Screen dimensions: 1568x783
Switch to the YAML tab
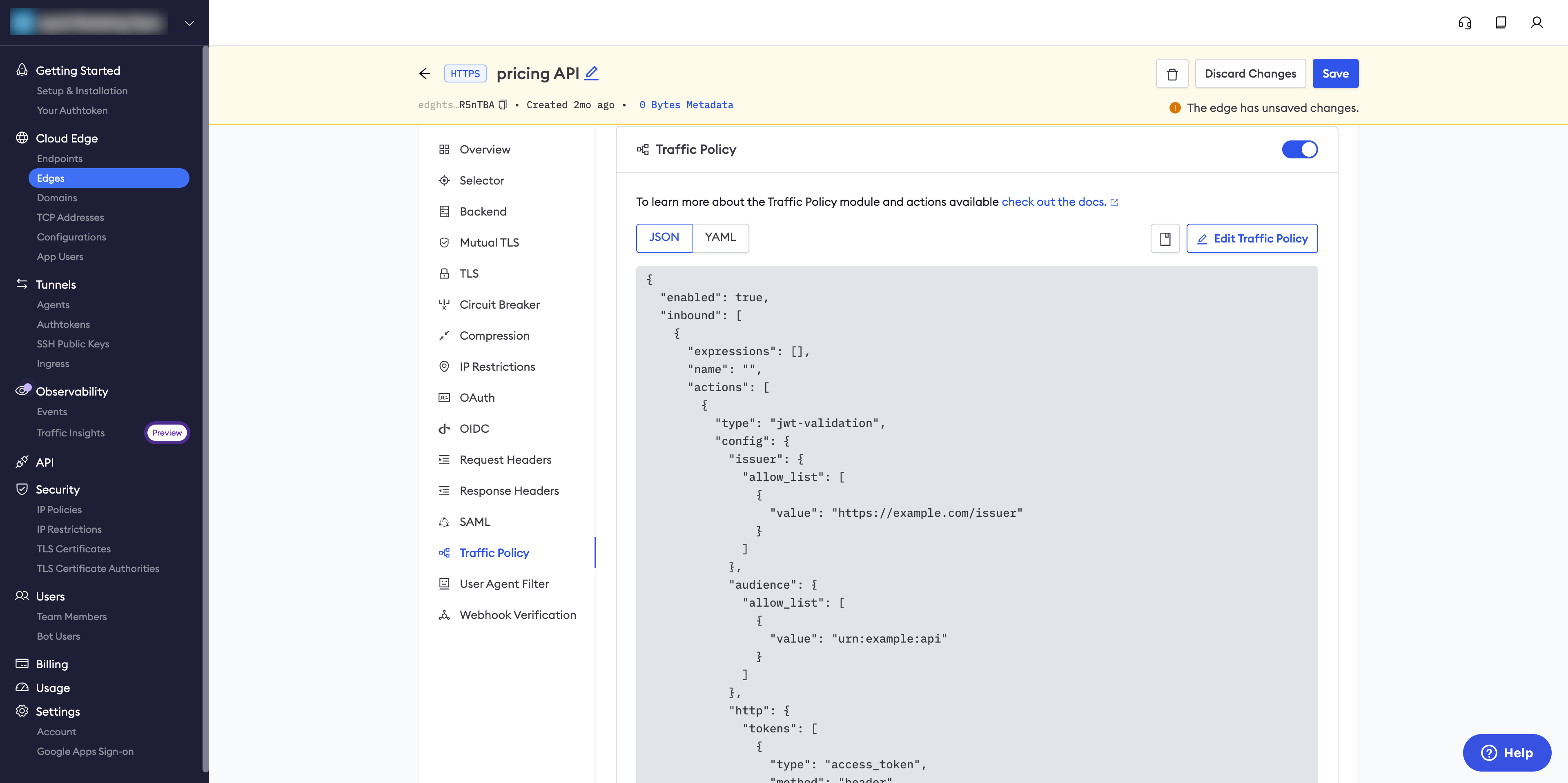[x=720, y=237]
